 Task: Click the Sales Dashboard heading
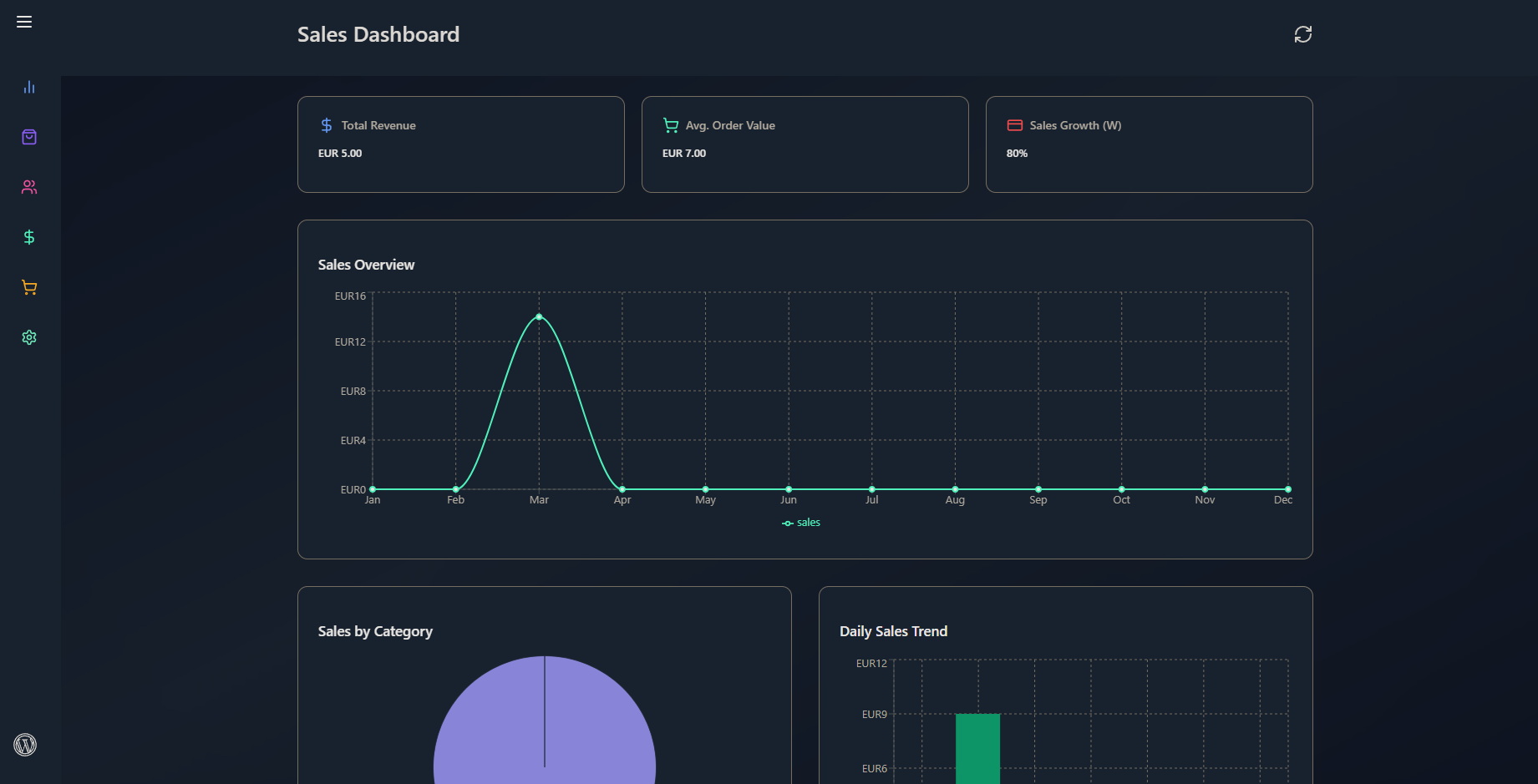coord(378,34)
